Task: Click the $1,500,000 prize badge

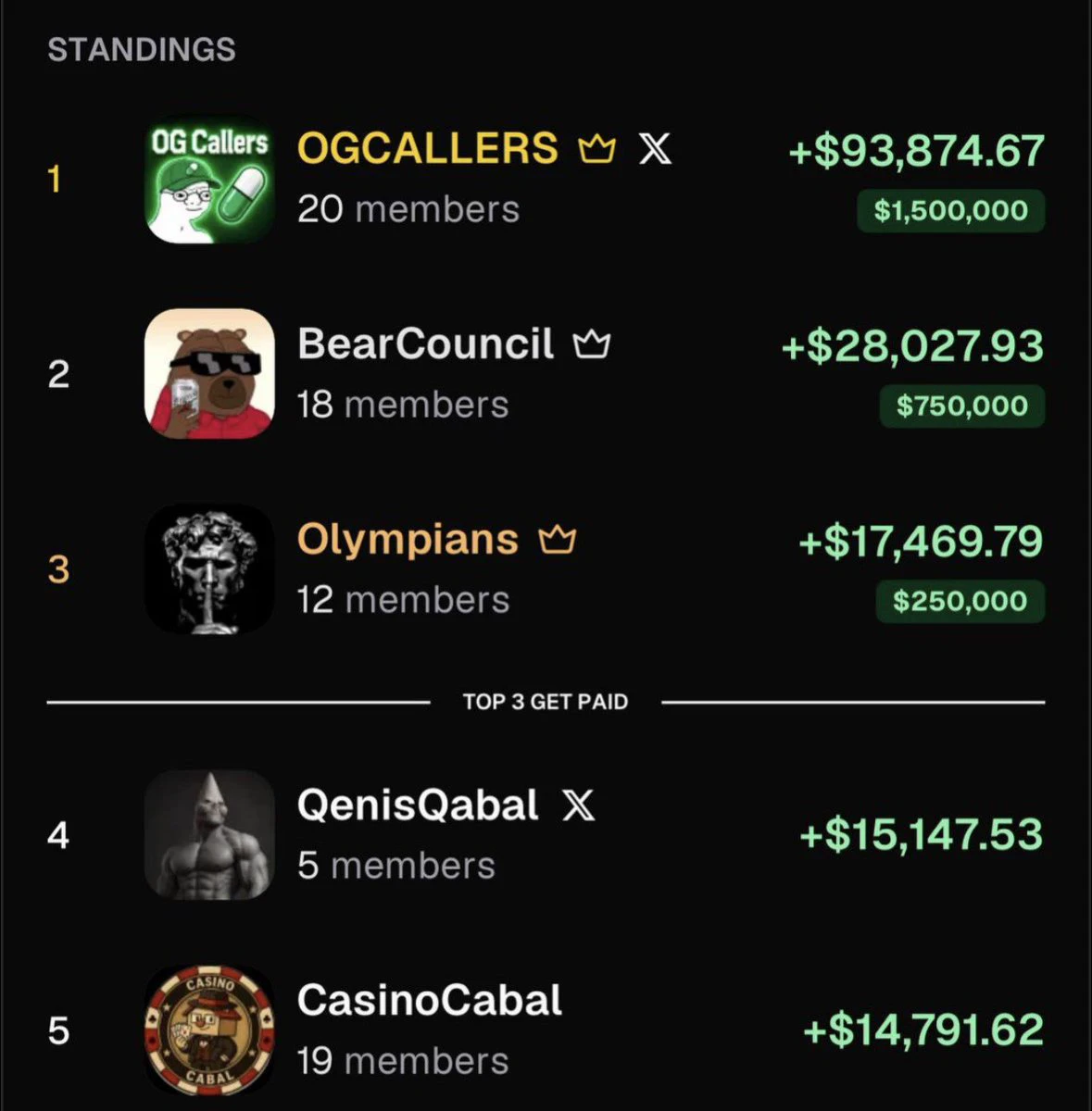Action: point(950,211)
